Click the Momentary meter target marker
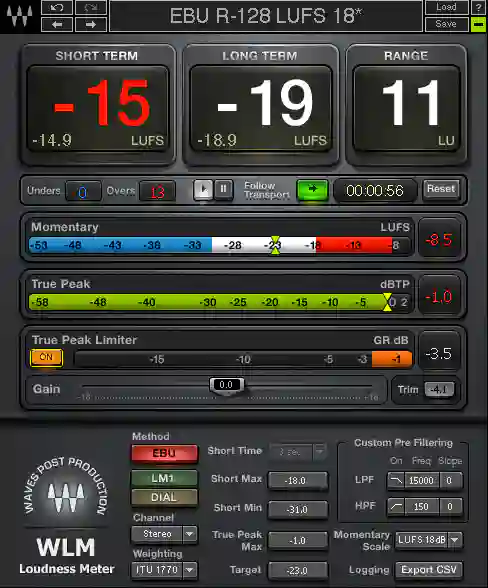This screenshot has height=588, width=488. pyautogui.click(x=275, y=245)
